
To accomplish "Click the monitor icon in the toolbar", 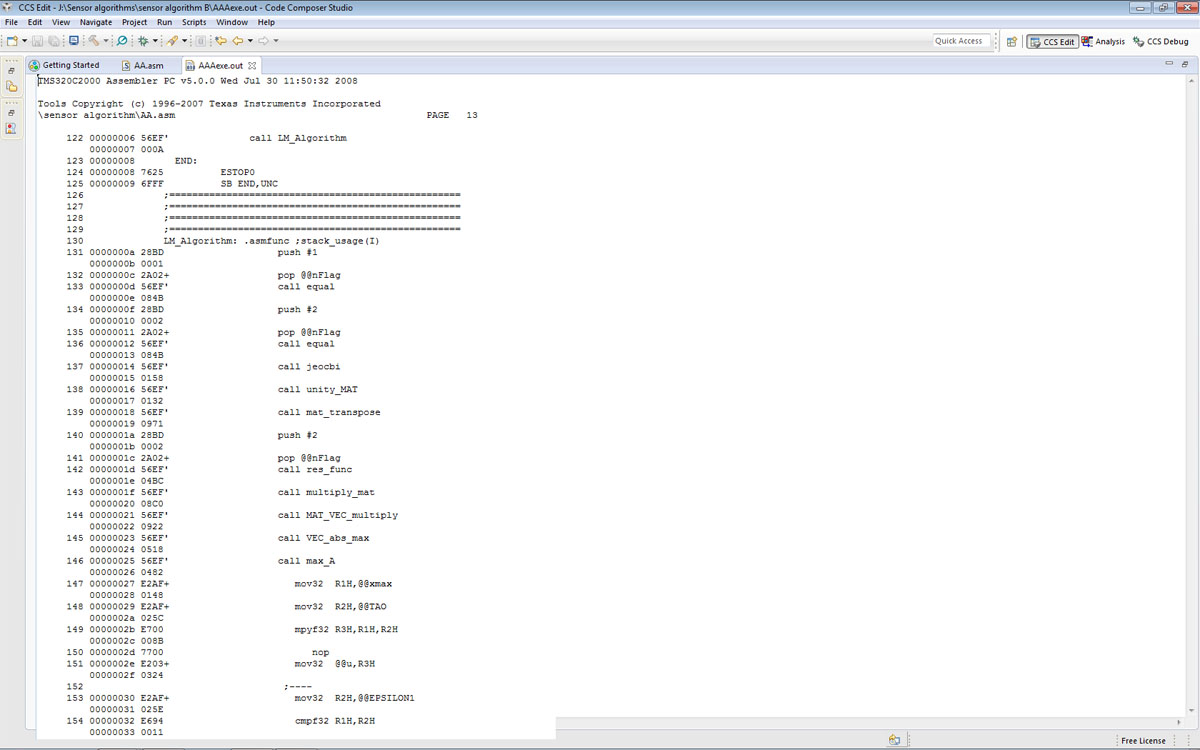I will 74,41.
